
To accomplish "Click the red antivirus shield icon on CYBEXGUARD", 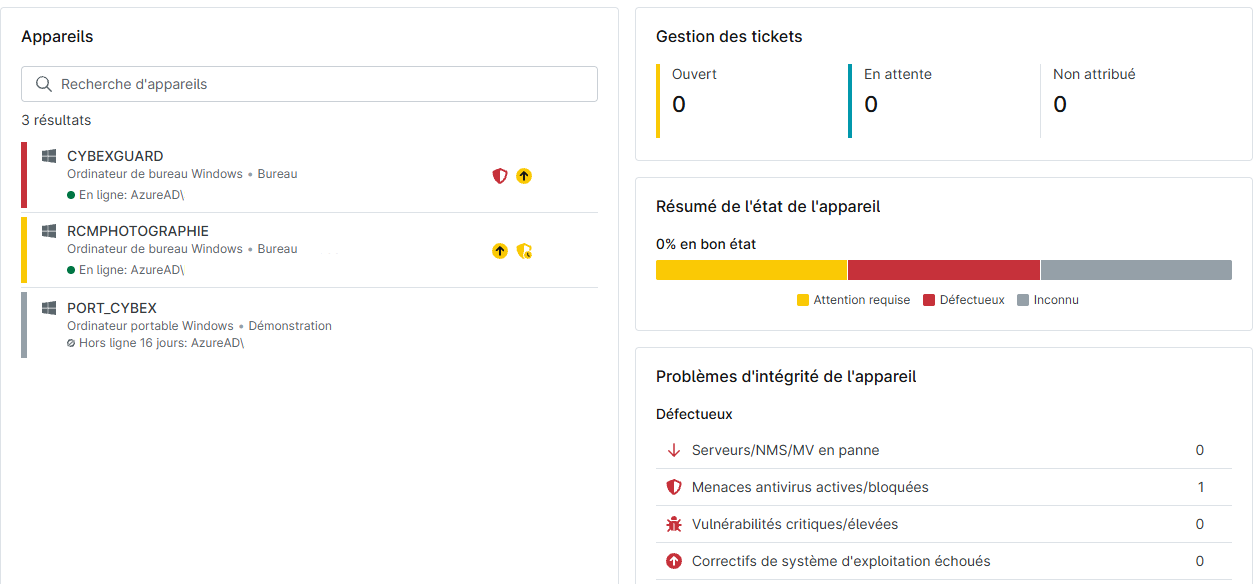I will pos(500,176).
